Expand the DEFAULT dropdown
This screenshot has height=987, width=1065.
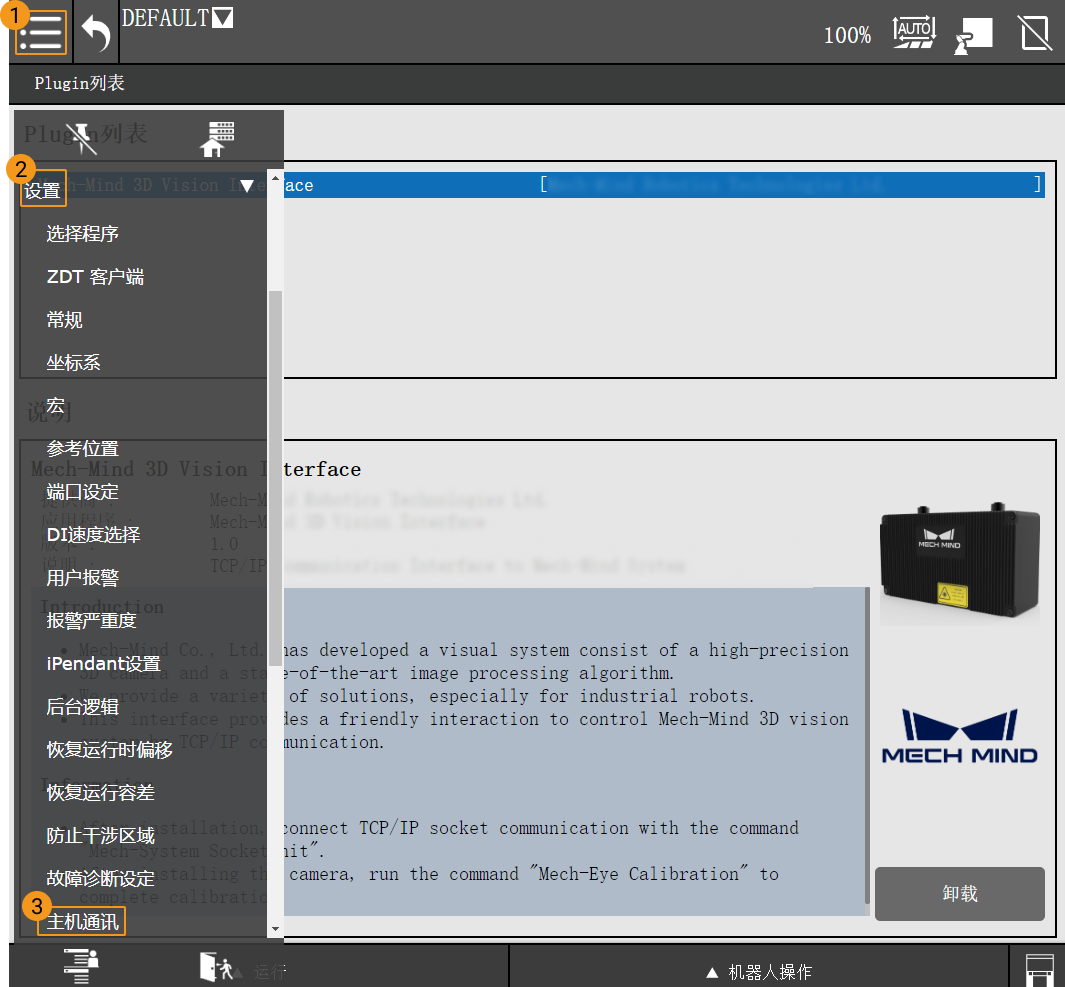click(222, 18)
